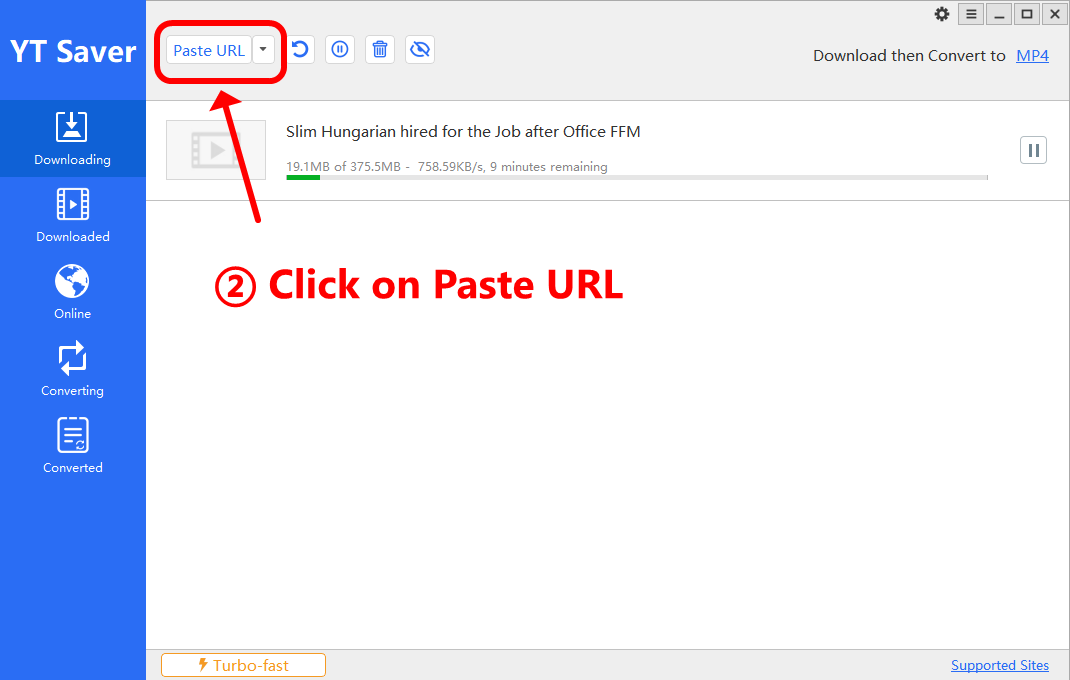This screenshot has height=680, width=1070.
Task: Click the video thumbnail placeholder
Action: (x=216, y=150)
